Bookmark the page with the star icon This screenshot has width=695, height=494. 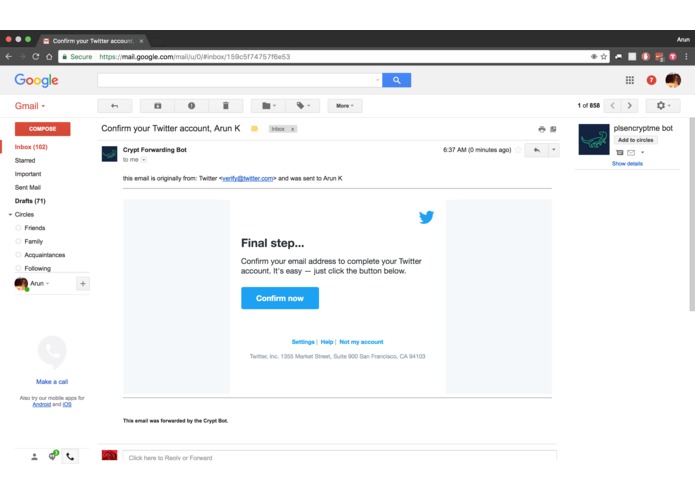tap(604, 57)
